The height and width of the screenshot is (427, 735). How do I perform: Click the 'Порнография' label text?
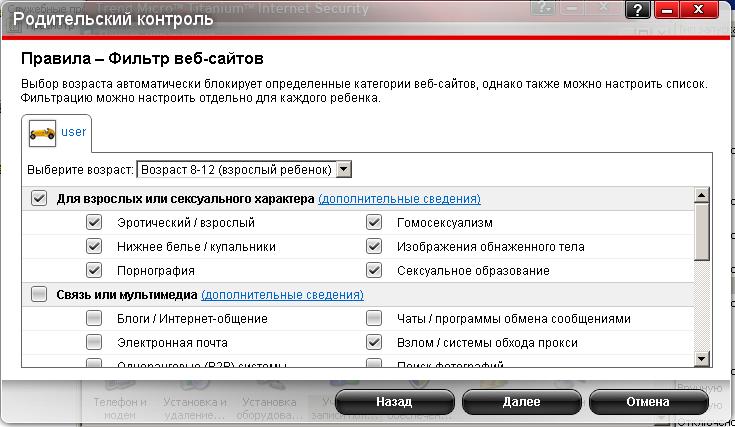tap(156, 271)
